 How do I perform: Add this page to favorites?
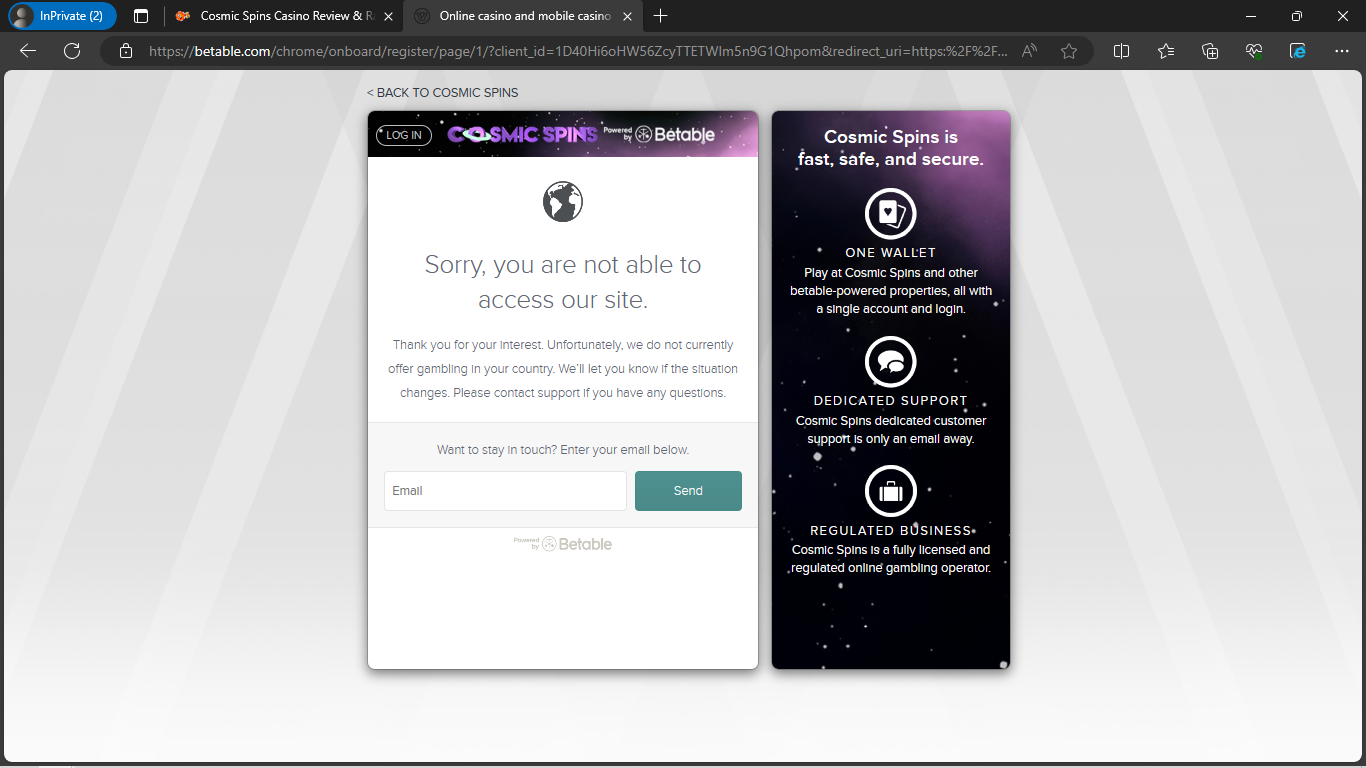click(1069, 51)
